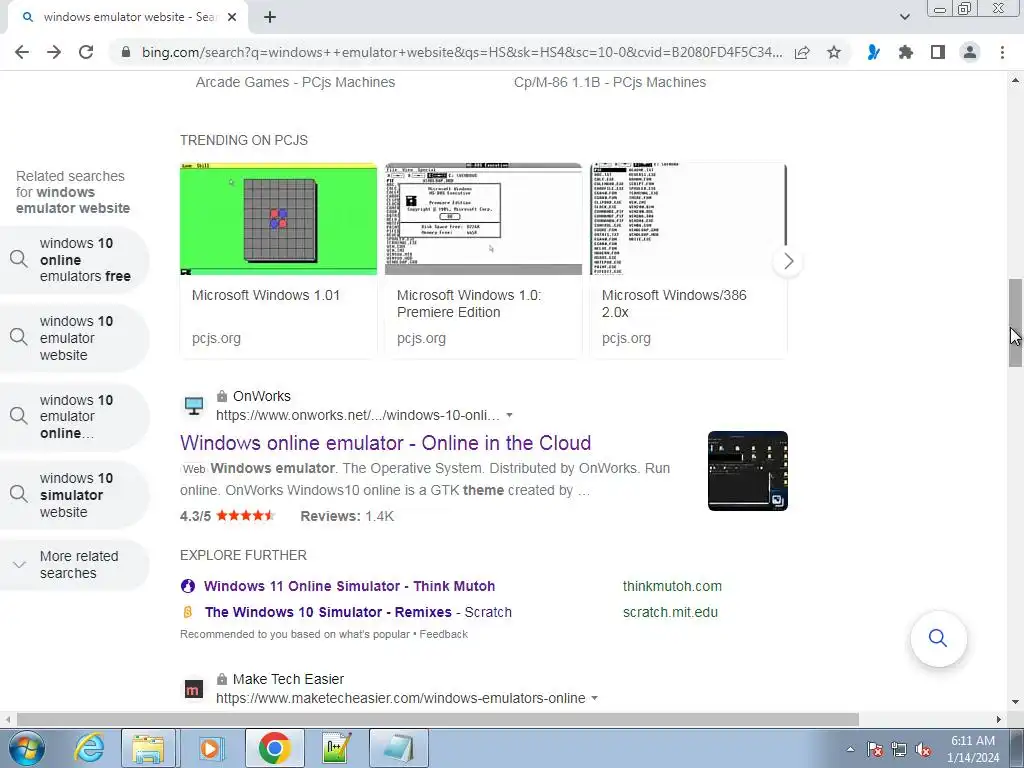The height and width of the screenshot is (768, 1024).
Task: Toggle the browser side panel
Action: point(938,52)
